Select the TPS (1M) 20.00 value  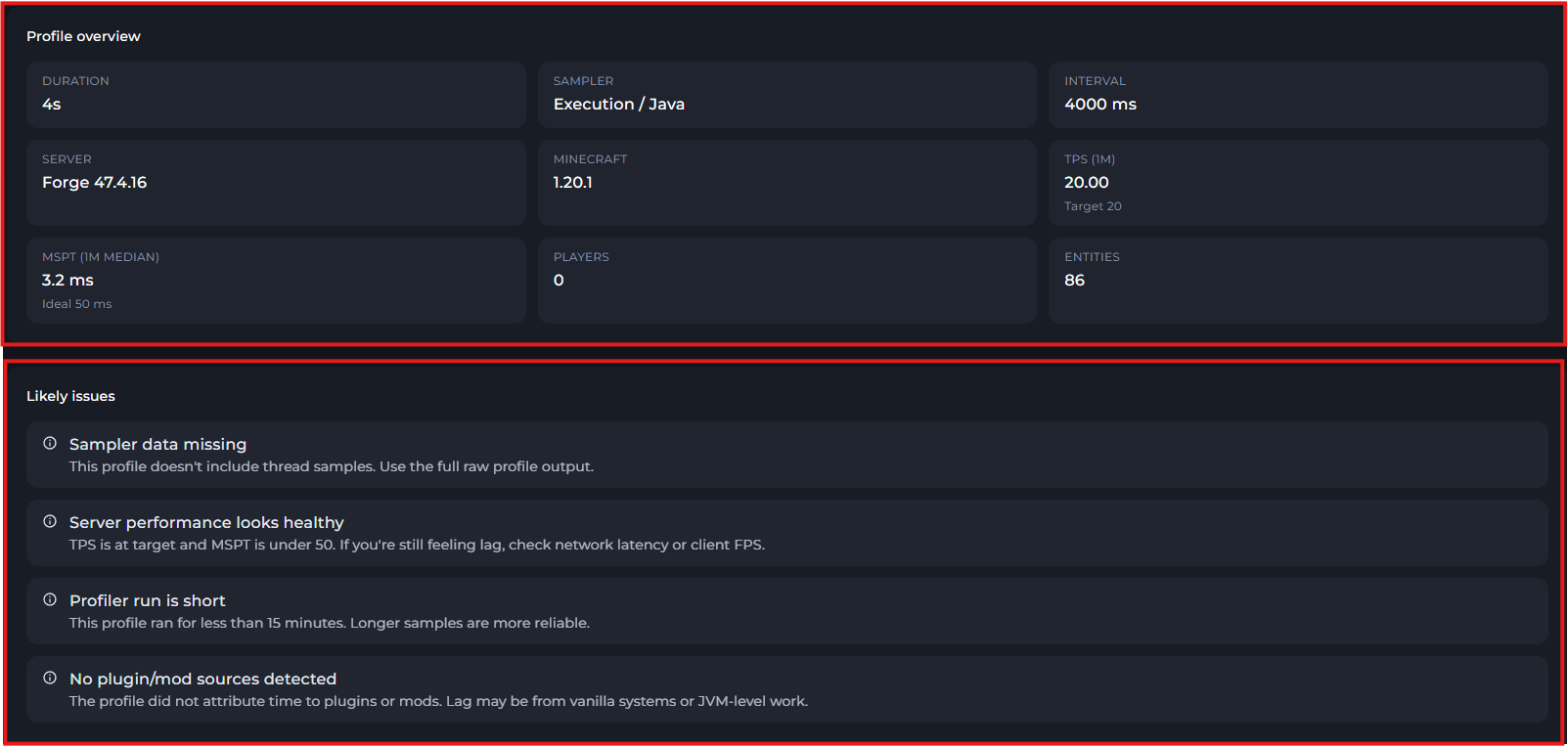coord(1086,183)
